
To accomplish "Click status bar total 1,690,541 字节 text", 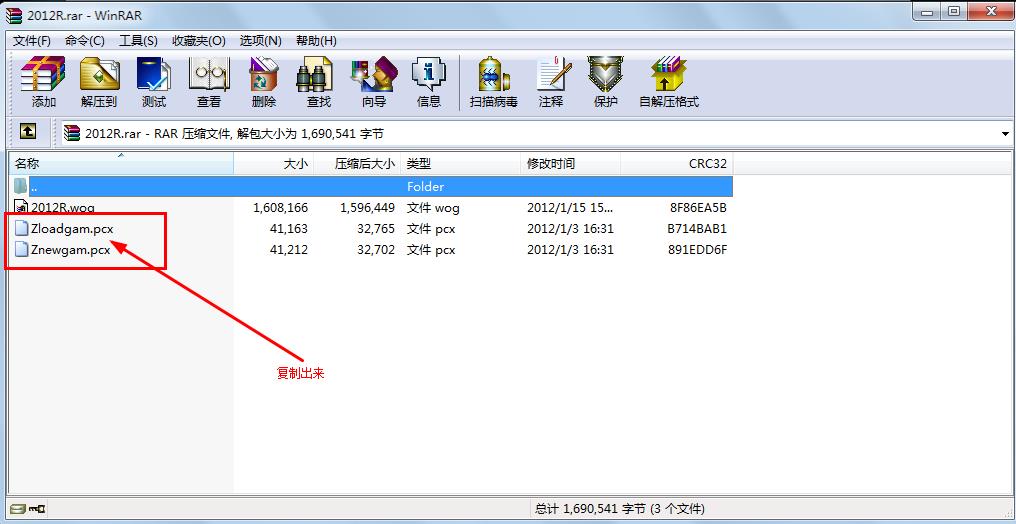I will pyautogui.click(x=618, y=508).
